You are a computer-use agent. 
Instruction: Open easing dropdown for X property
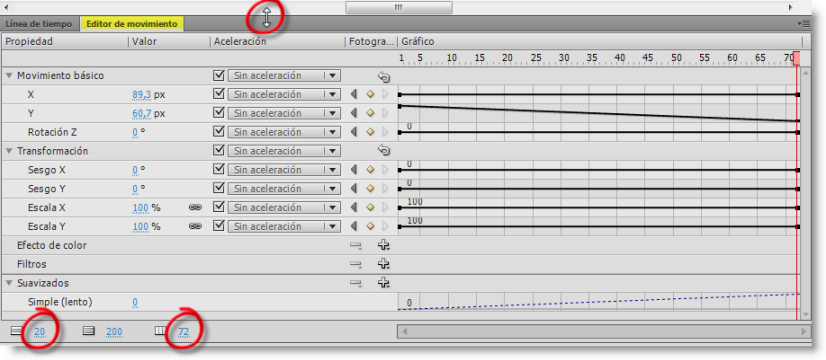point(284,95)
